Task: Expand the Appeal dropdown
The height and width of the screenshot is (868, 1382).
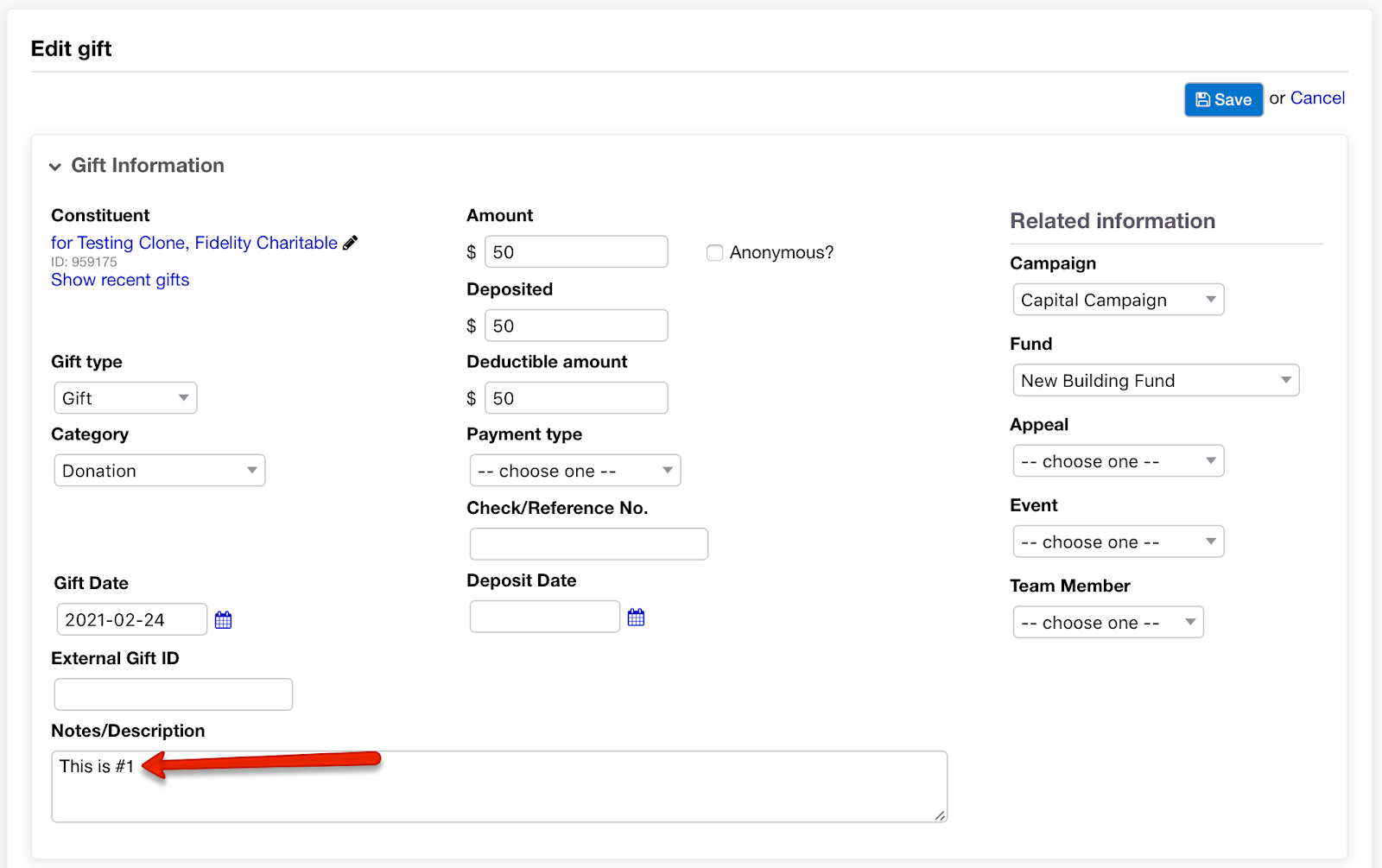Action: click(1118, 461)
